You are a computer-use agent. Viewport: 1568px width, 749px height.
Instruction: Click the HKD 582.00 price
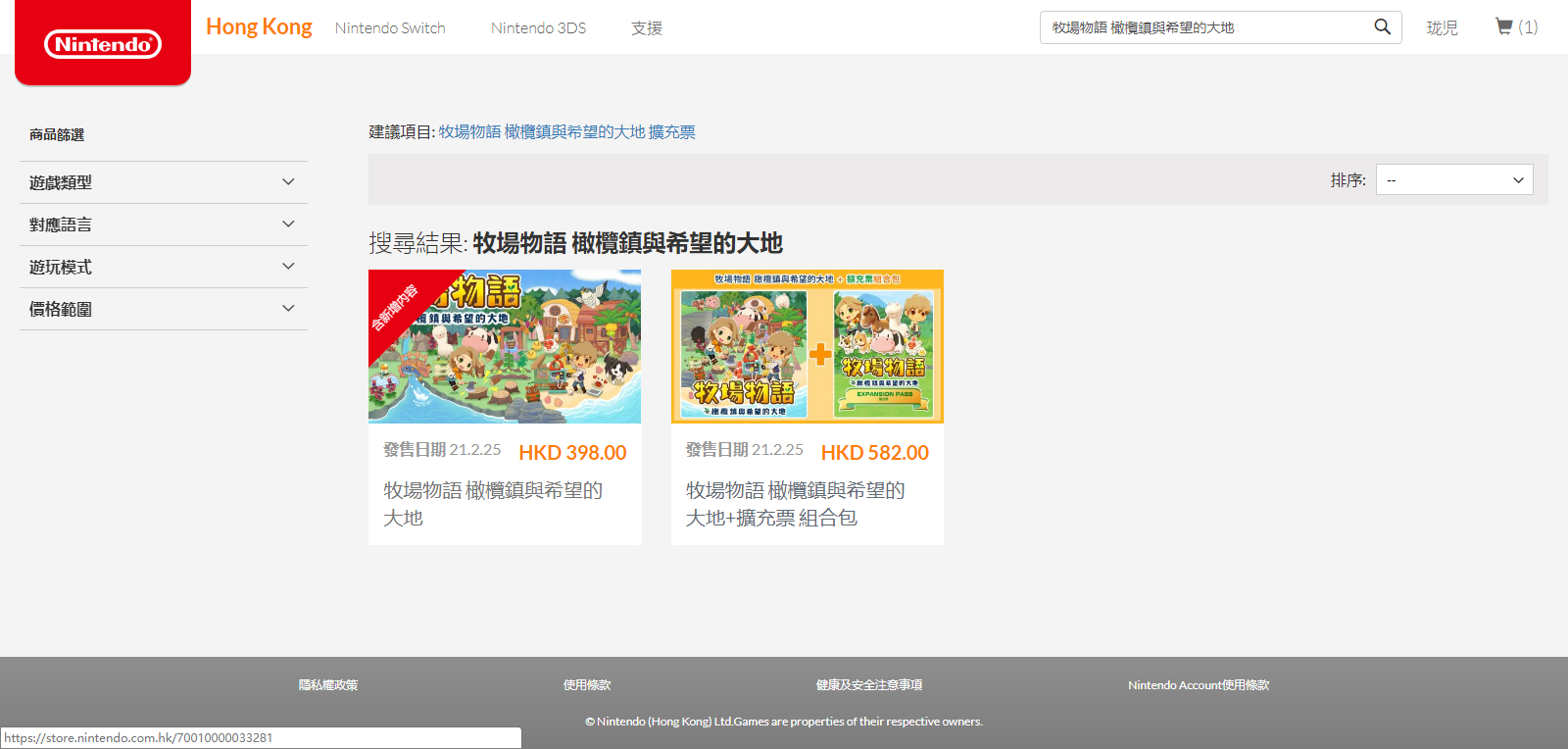[875, 452]
